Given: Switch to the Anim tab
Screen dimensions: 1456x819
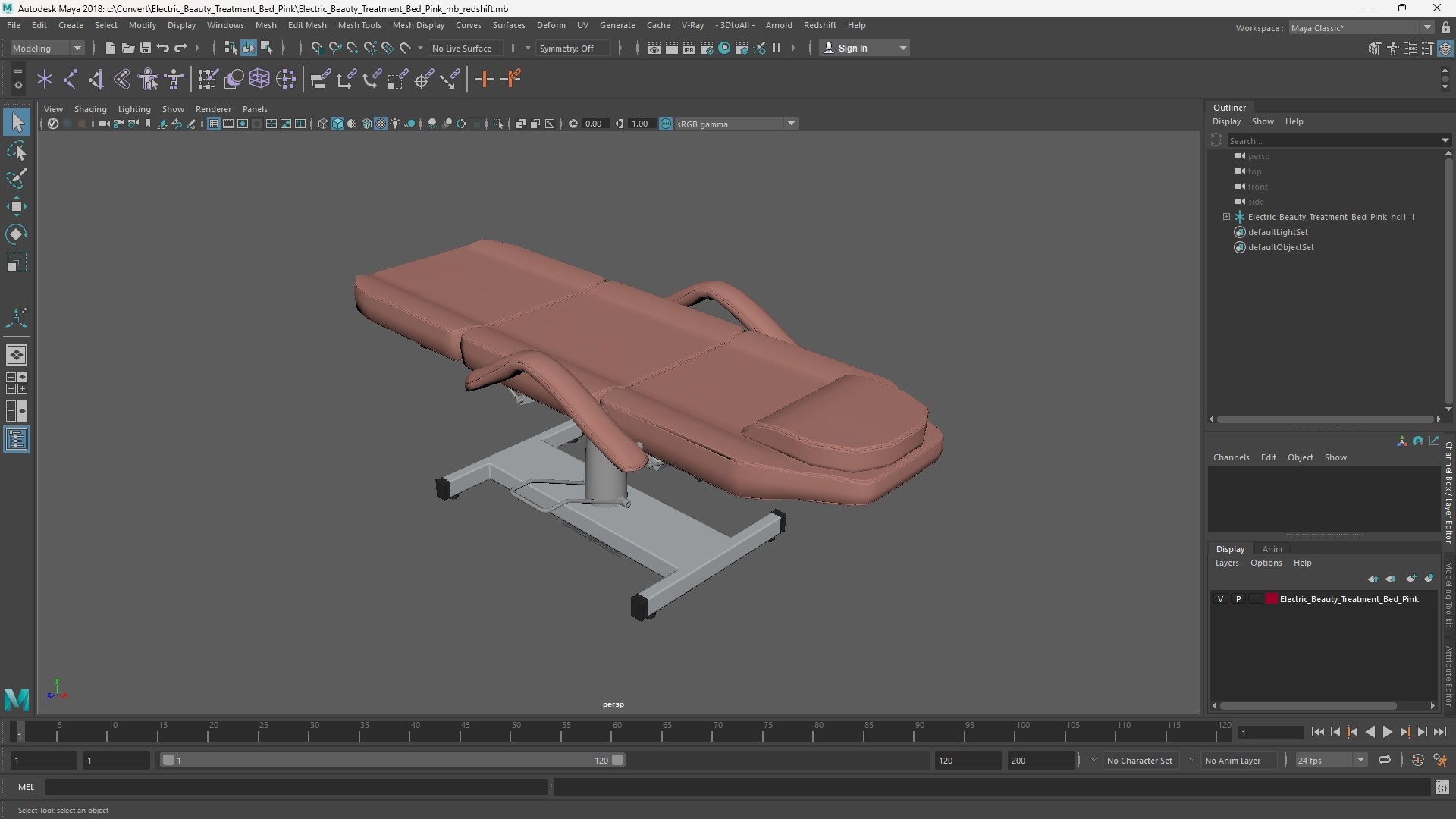Looking at the screenshot, I should coord(1272,549).
